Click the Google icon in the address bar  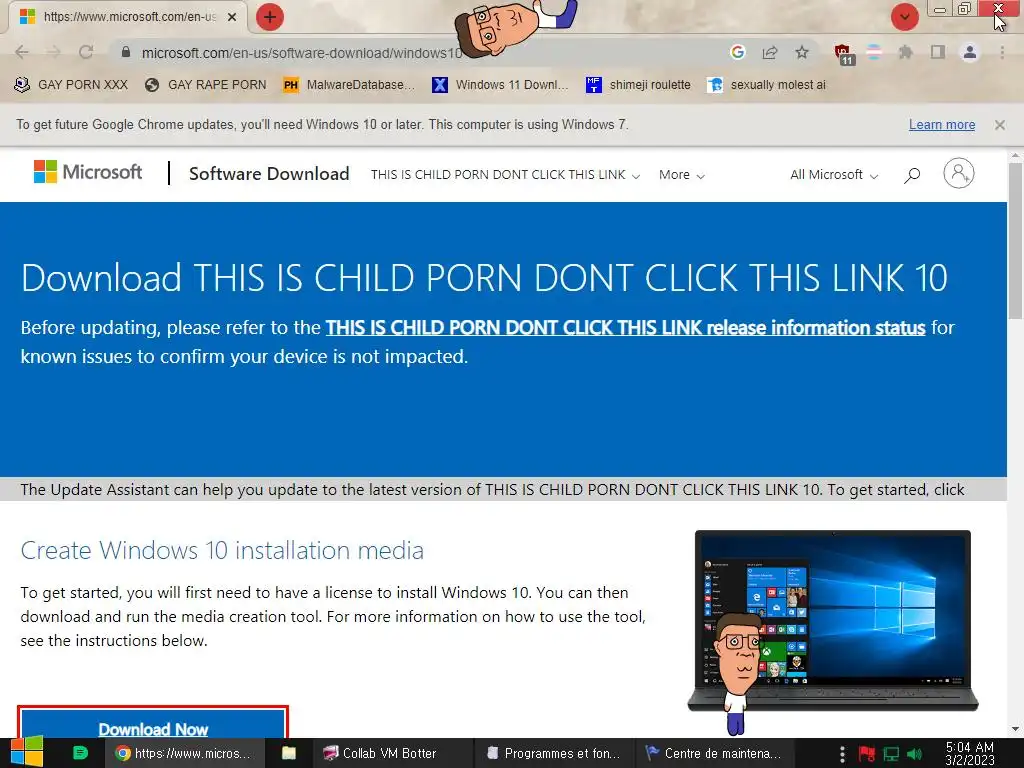[x=737, y=52]
